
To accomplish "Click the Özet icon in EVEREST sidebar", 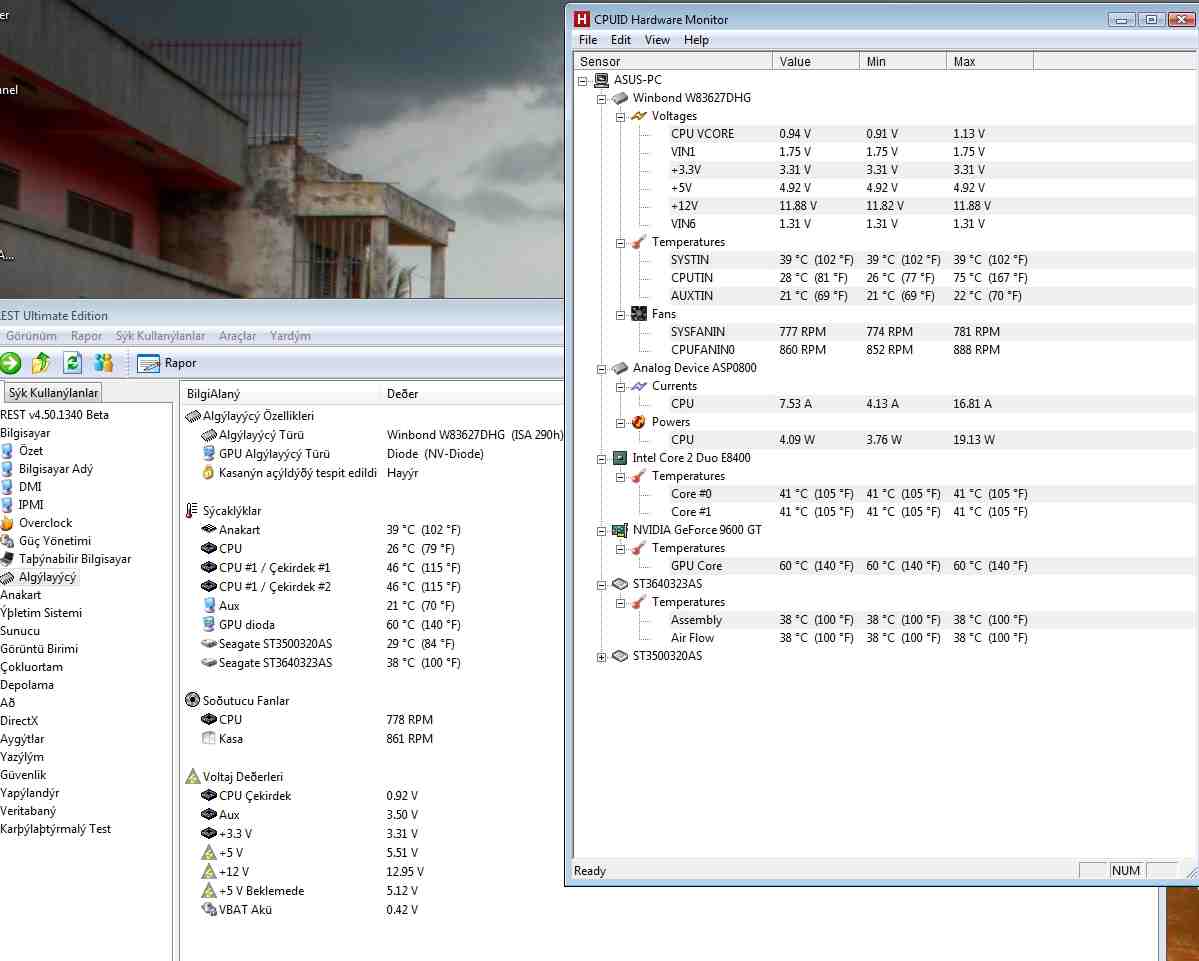I will click(x=7, y=451).
